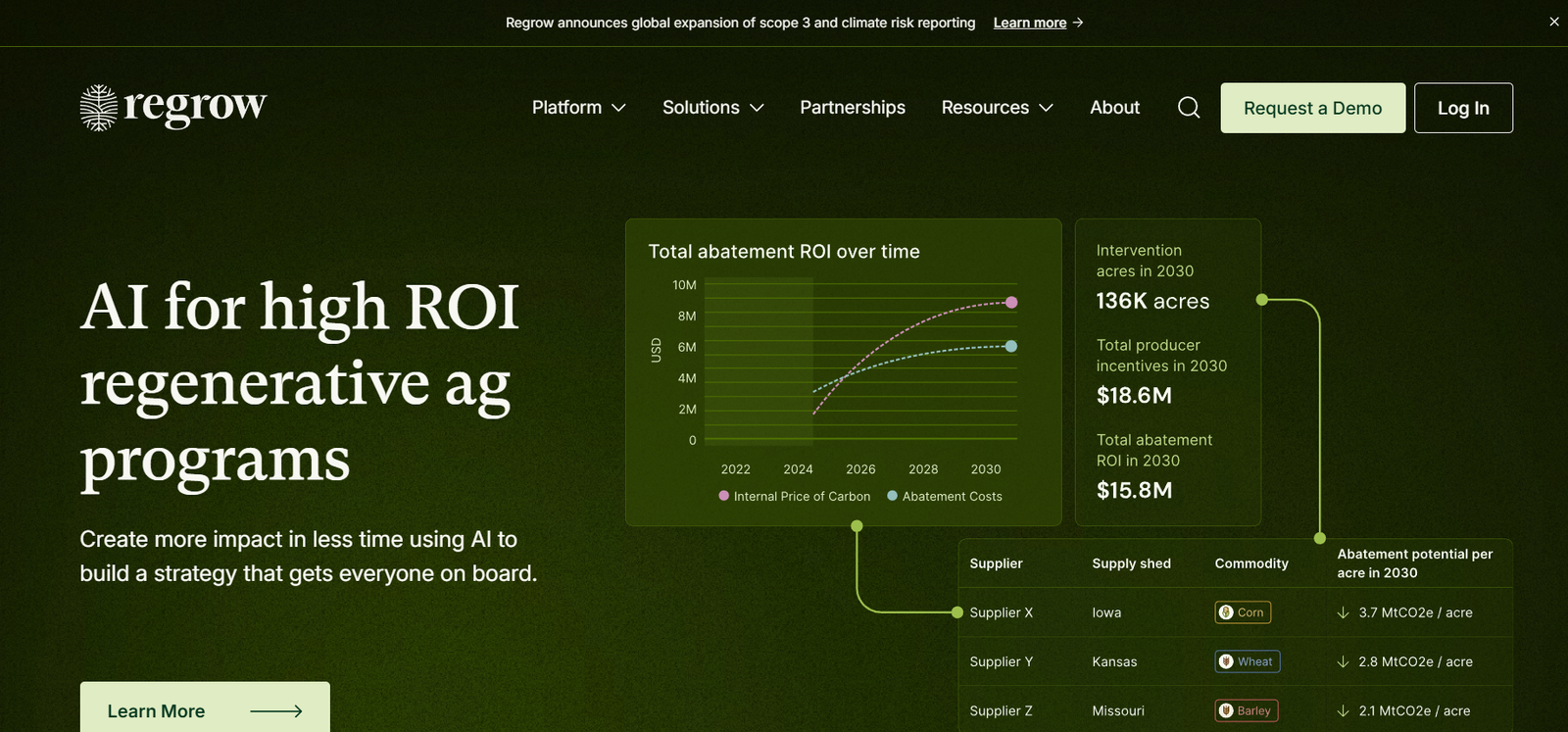Go to the Partnerships page
1568x732 pixels.
click(853, 108)
